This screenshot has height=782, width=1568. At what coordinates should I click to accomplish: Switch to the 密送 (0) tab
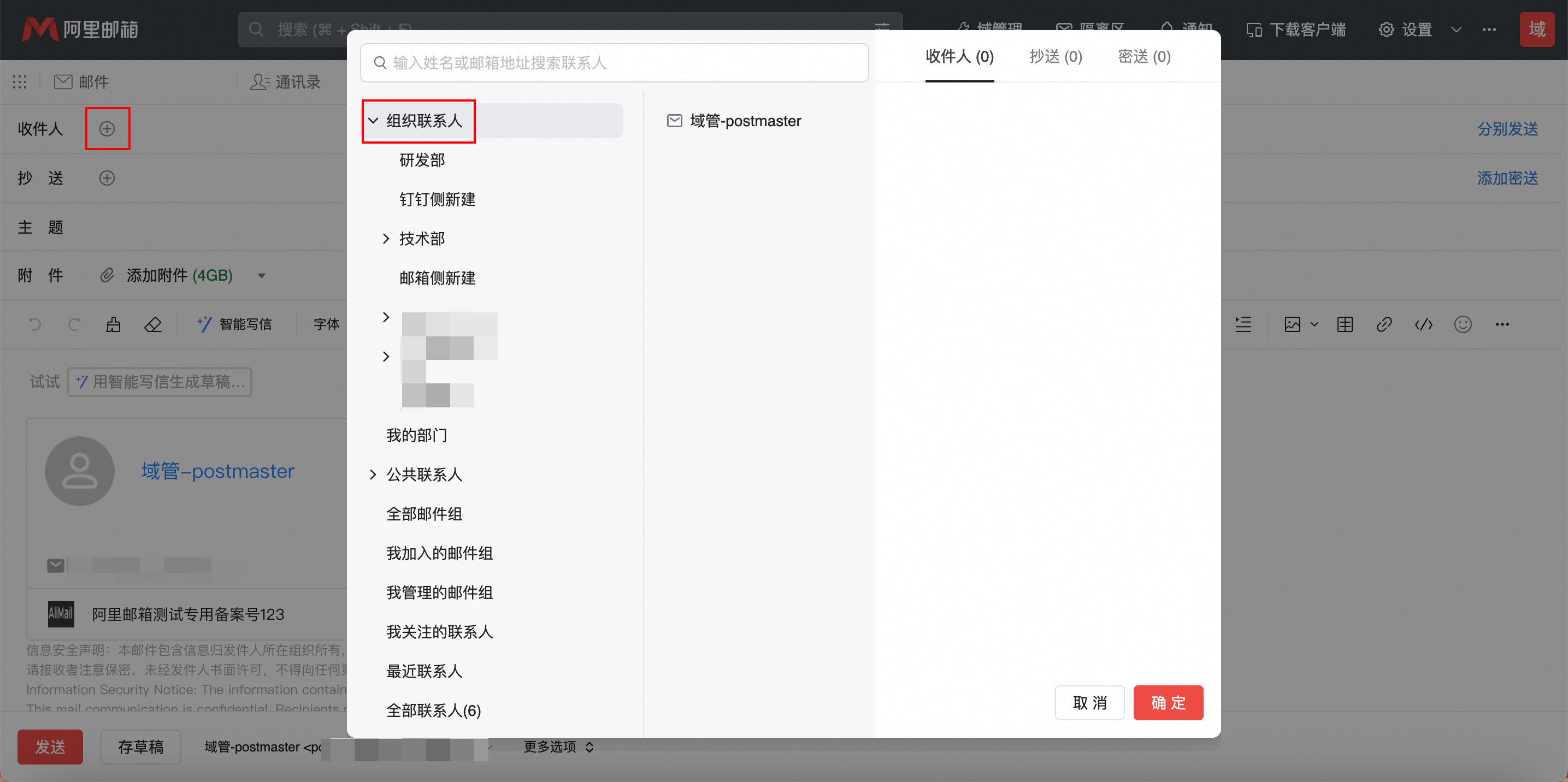pyautogui.click(x=1143, y=57)
